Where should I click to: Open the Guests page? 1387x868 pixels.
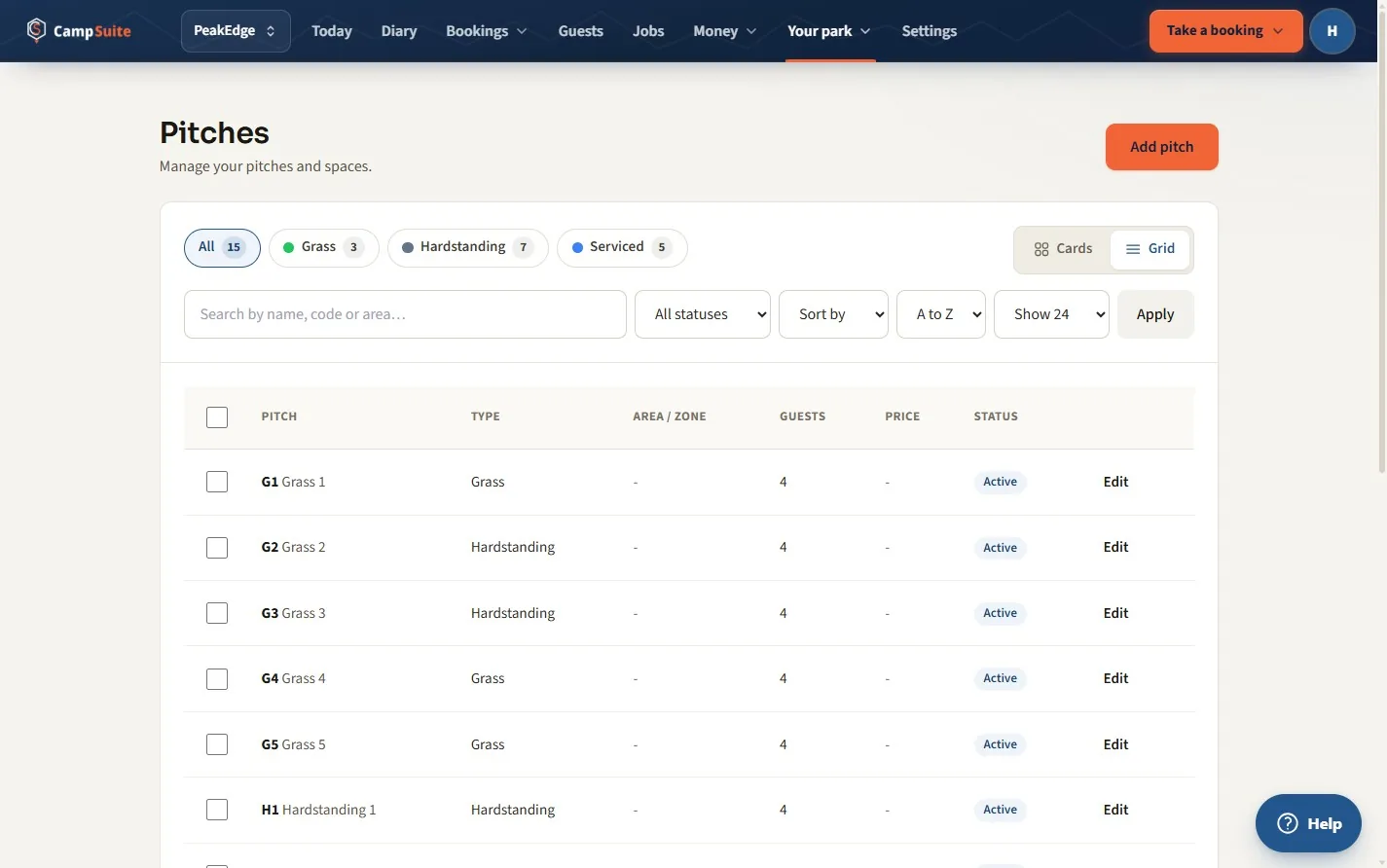(x=581, y=31)
